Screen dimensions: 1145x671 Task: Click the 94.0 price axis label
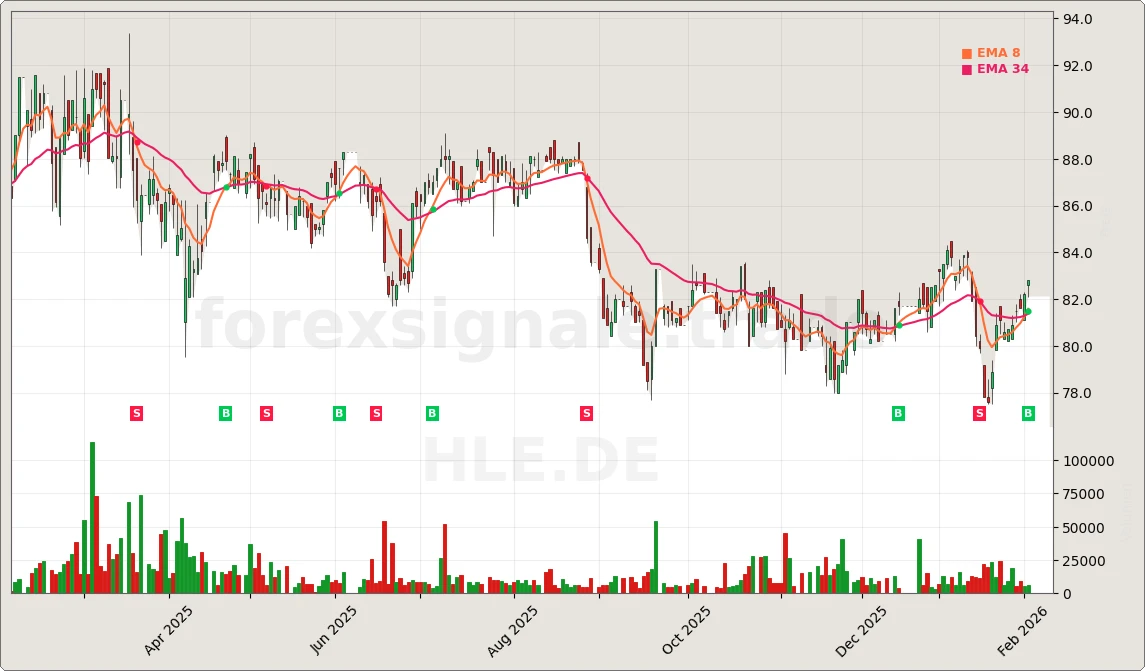1077,19
